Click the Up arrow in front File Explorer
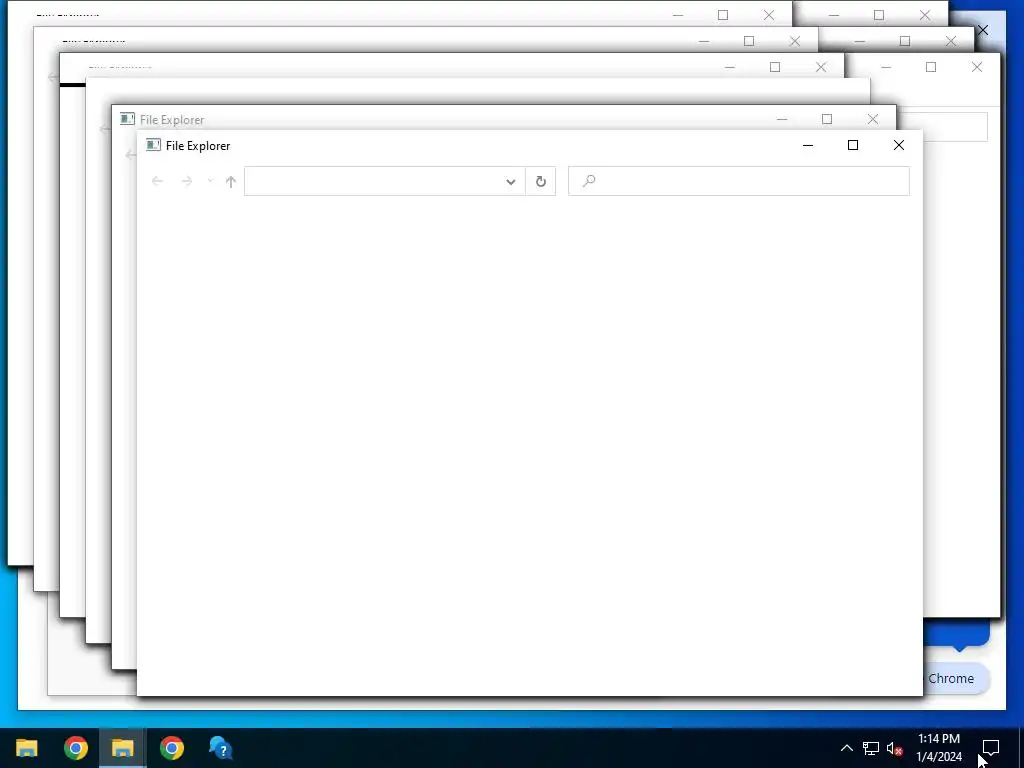This screenshot has height=768, width=1024. tap(231, 182)
